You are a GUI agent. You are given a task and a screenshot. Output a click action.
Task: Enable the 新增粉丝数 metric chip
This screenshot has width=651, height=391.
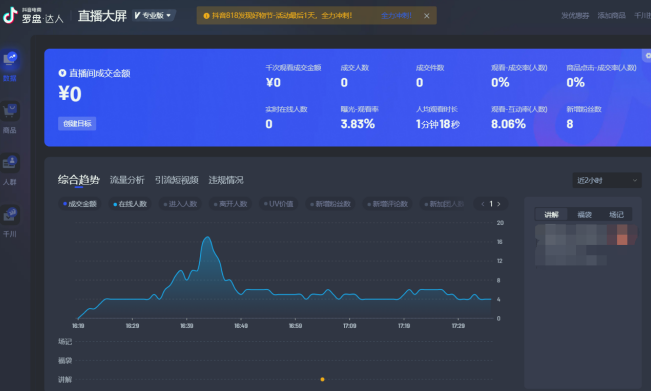tap(330, 204)
